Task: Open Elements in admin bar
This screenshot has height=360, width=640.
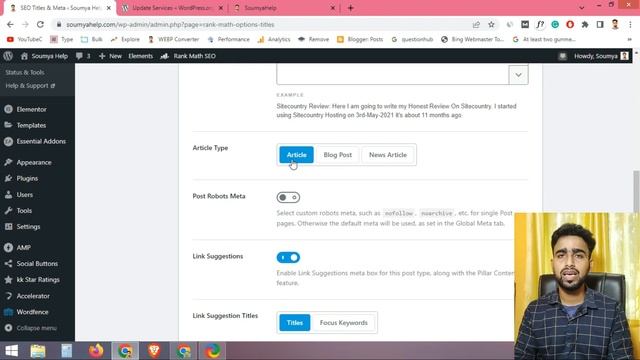Action: point(140,56)
